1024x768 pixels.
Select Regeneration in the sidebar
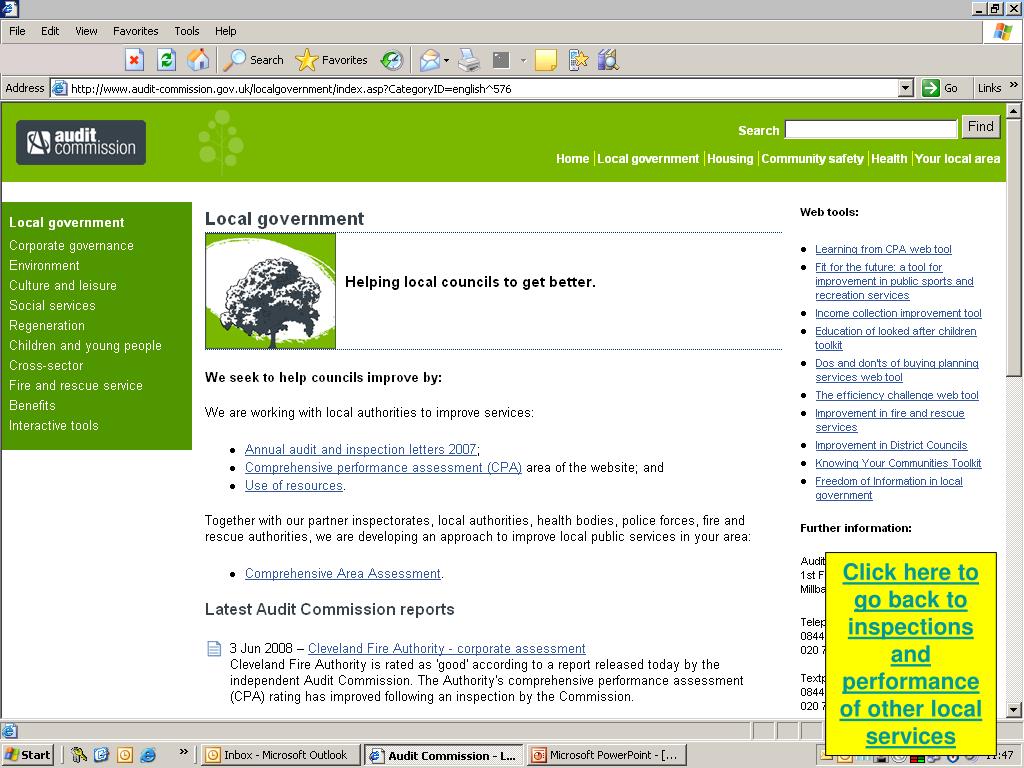pyautogui.click(x=46, y=325)
